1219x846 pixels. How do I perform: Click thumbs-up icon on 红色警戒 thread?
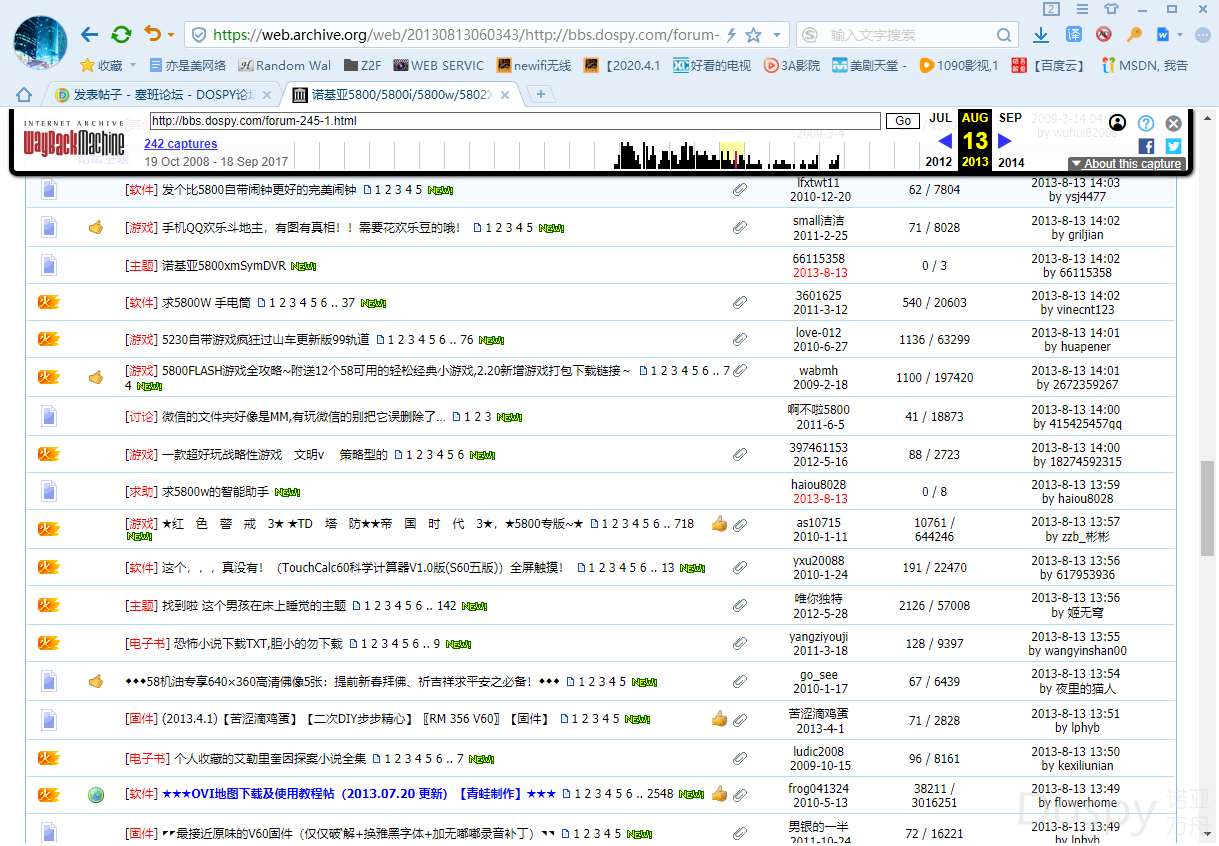point(718,524)
